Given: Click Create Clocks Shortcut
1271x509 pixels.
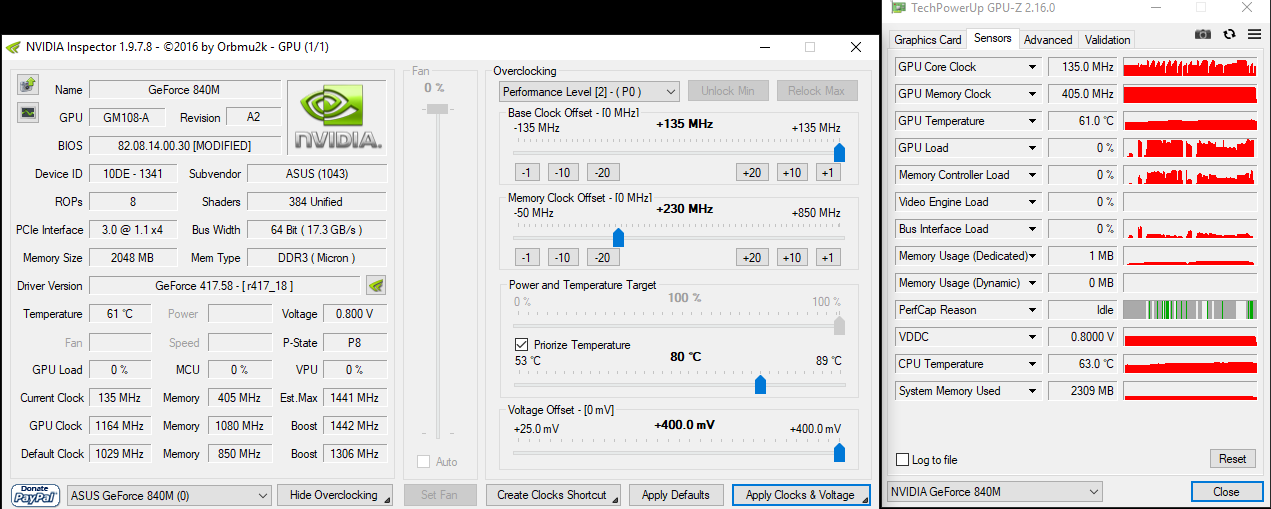Looking at the screenshot, I should (x=553, y=495).
